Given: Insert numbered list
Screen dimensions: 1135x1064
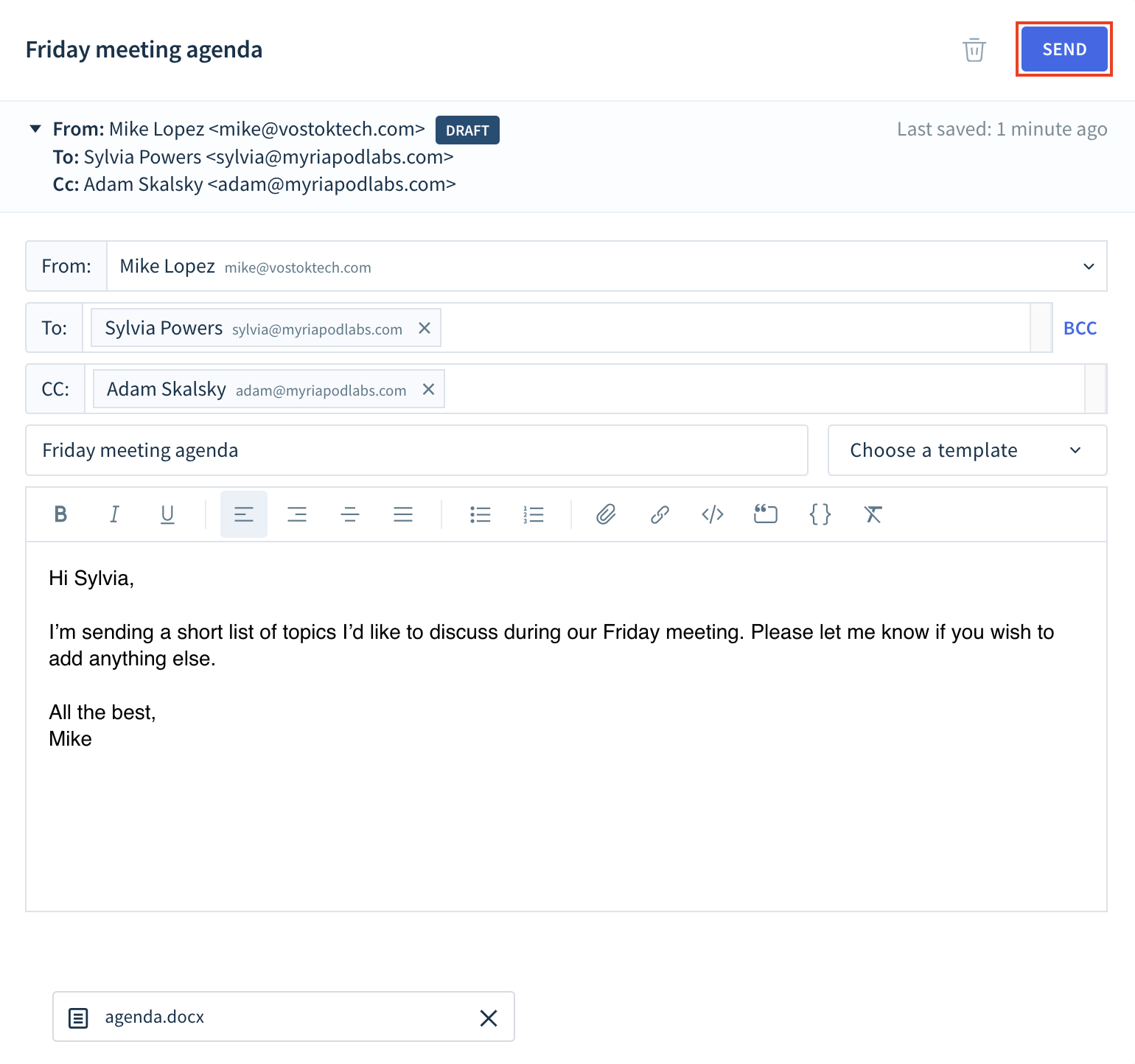Looking at the screenshot, I should point(533,514).
